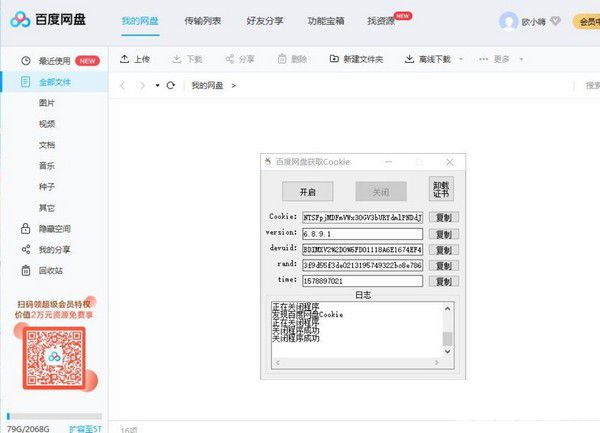
Task: Switch to 找资源 tab
Action: click(381, 21)
